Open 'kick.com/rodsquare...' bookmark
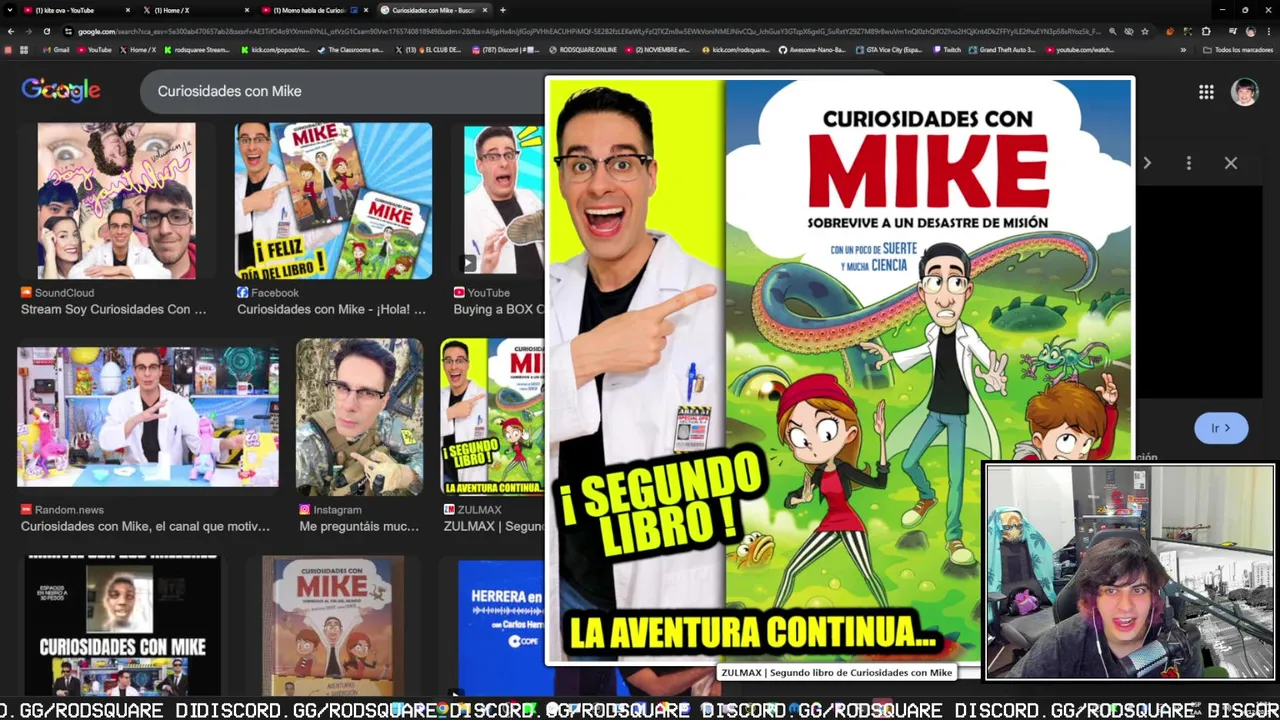The width and height of the screenshot is (1280, 720). (737, 50)
